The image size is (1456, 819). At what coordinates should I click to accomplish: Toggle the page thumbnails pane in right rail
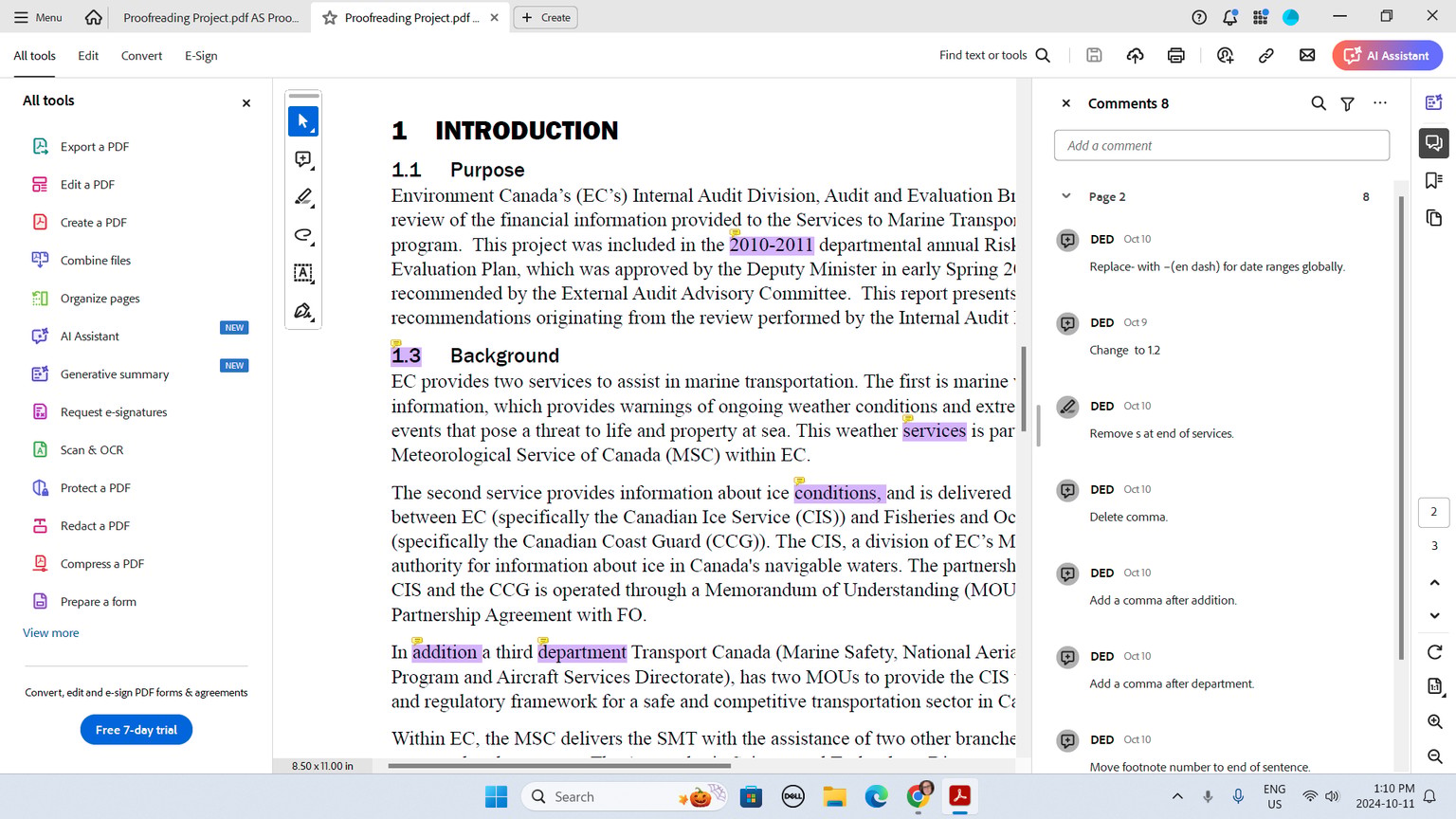[x=1434, y=218]
